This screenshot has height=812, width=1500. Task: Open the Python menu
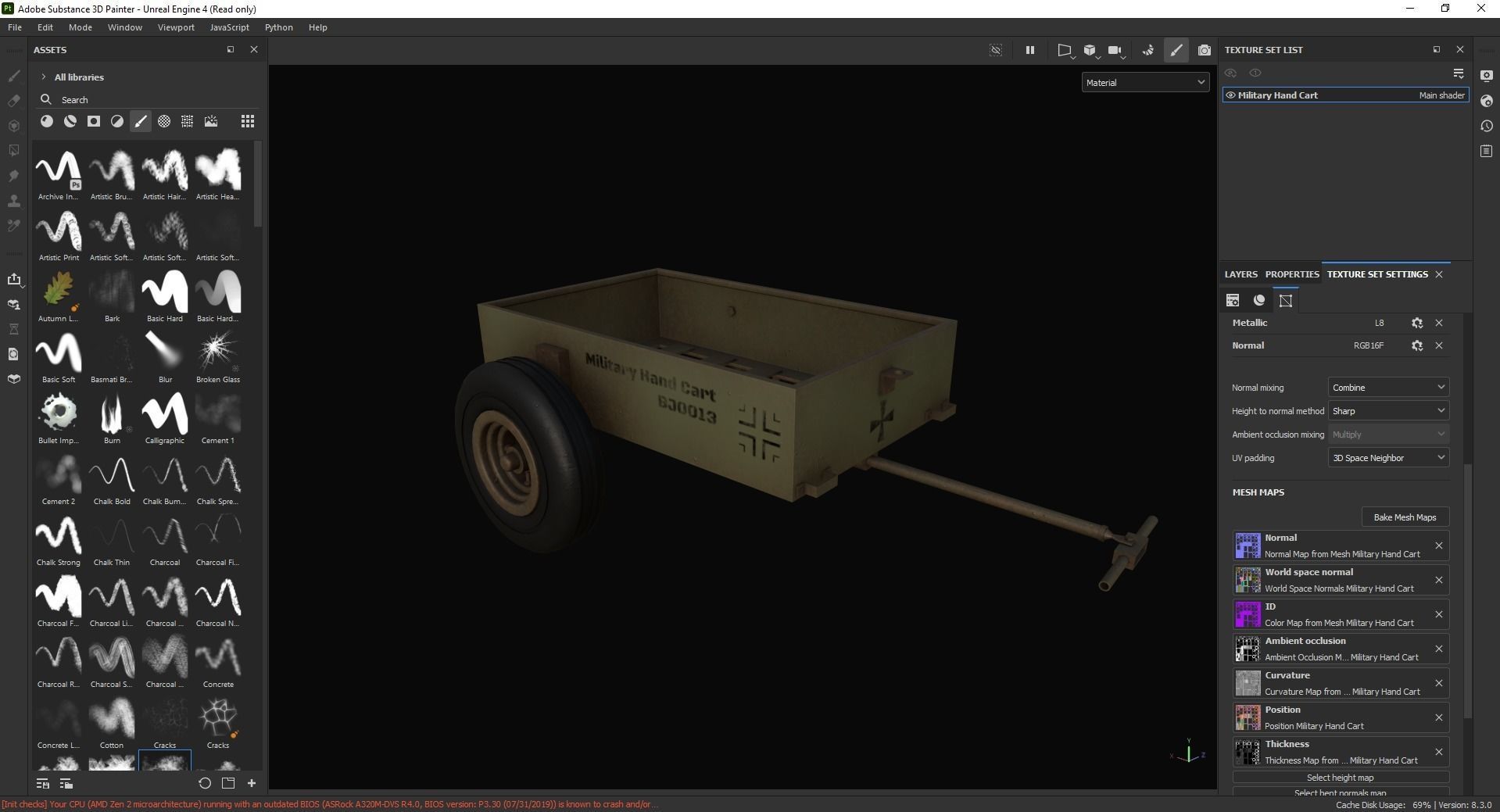278,27
